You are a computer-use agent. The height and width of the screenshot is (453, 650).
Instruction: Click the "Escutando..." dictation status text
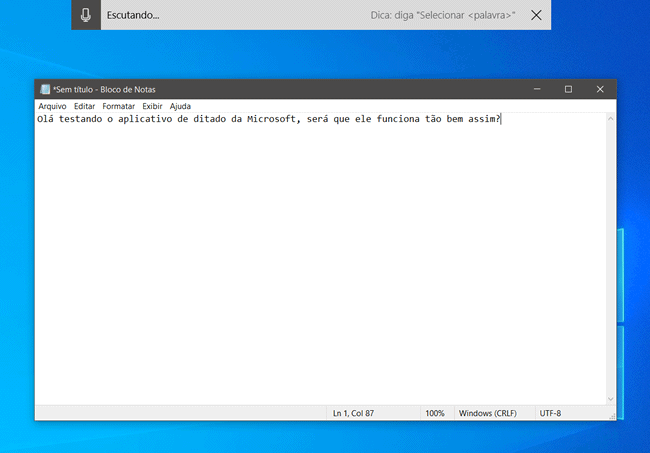[x=133, y=15]
